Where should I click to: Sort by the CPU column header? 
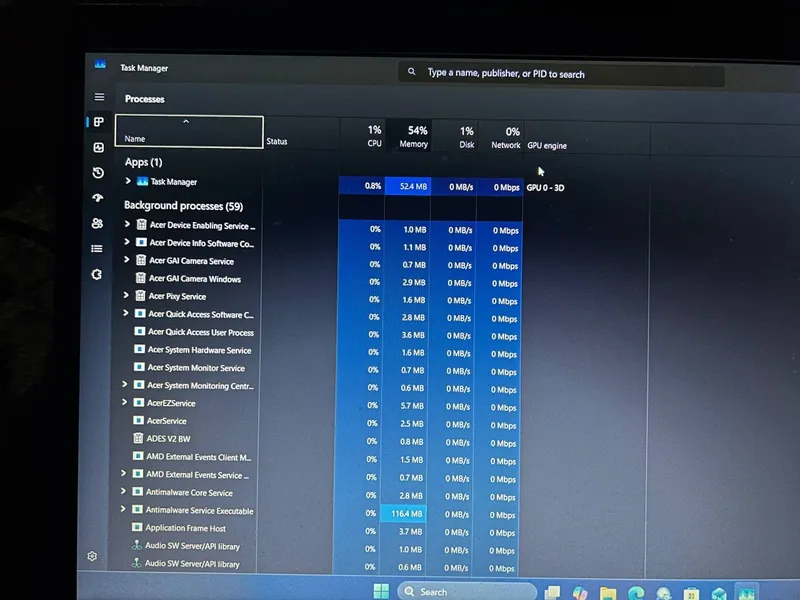363,135
